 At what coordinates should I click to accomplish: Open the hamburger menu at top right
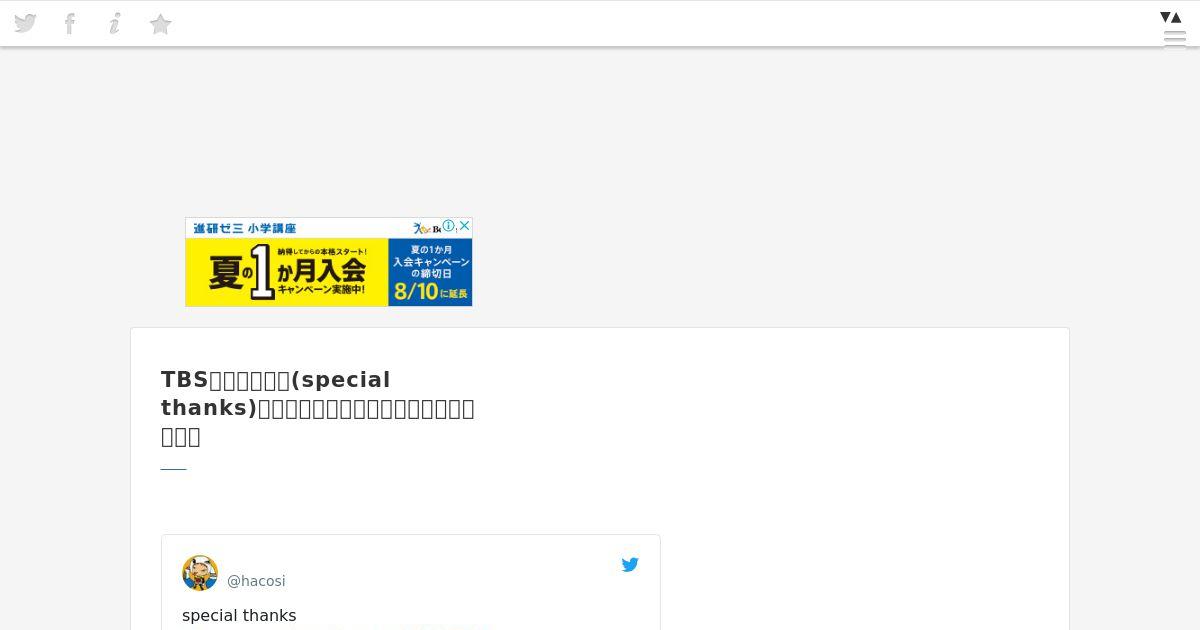(1175, 40)
